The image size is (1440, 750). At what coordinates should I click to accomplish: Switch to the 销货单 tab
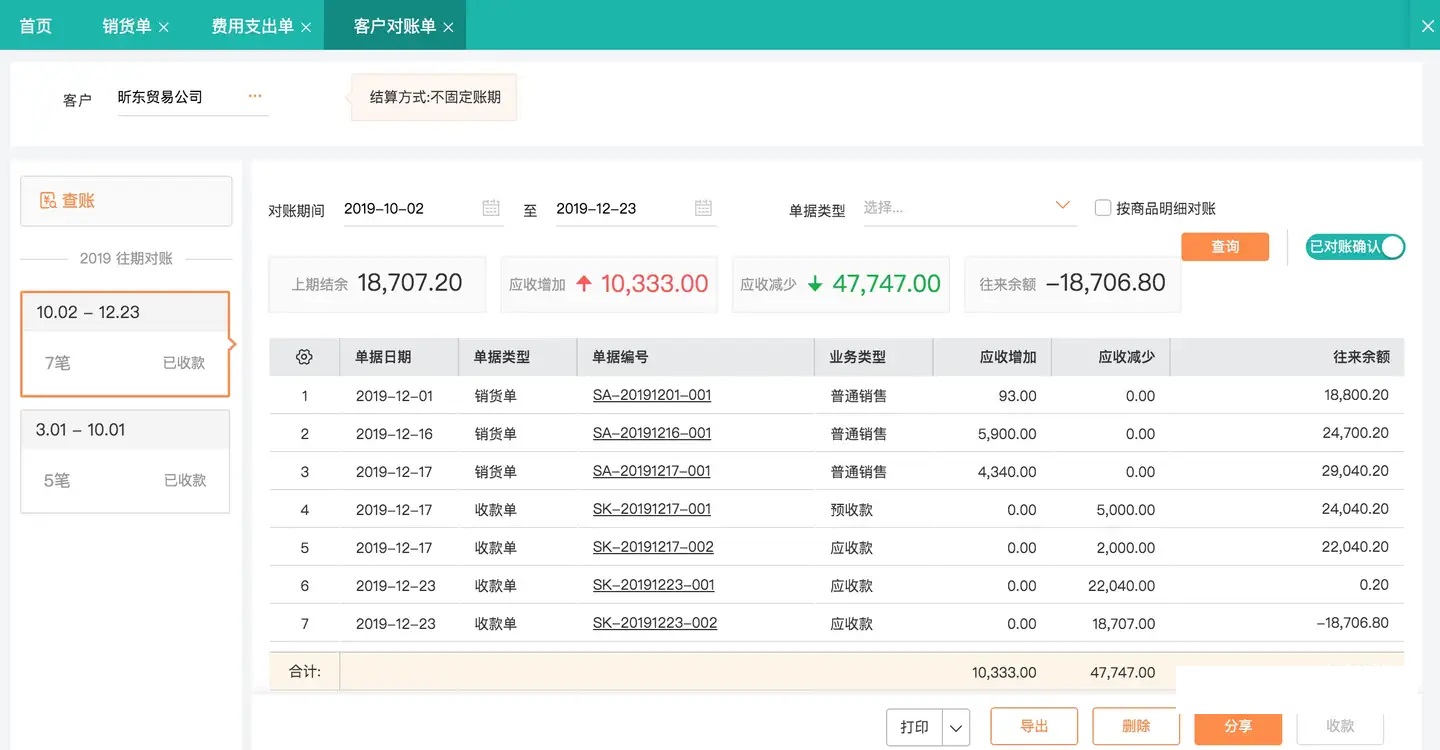click(126, 26)
